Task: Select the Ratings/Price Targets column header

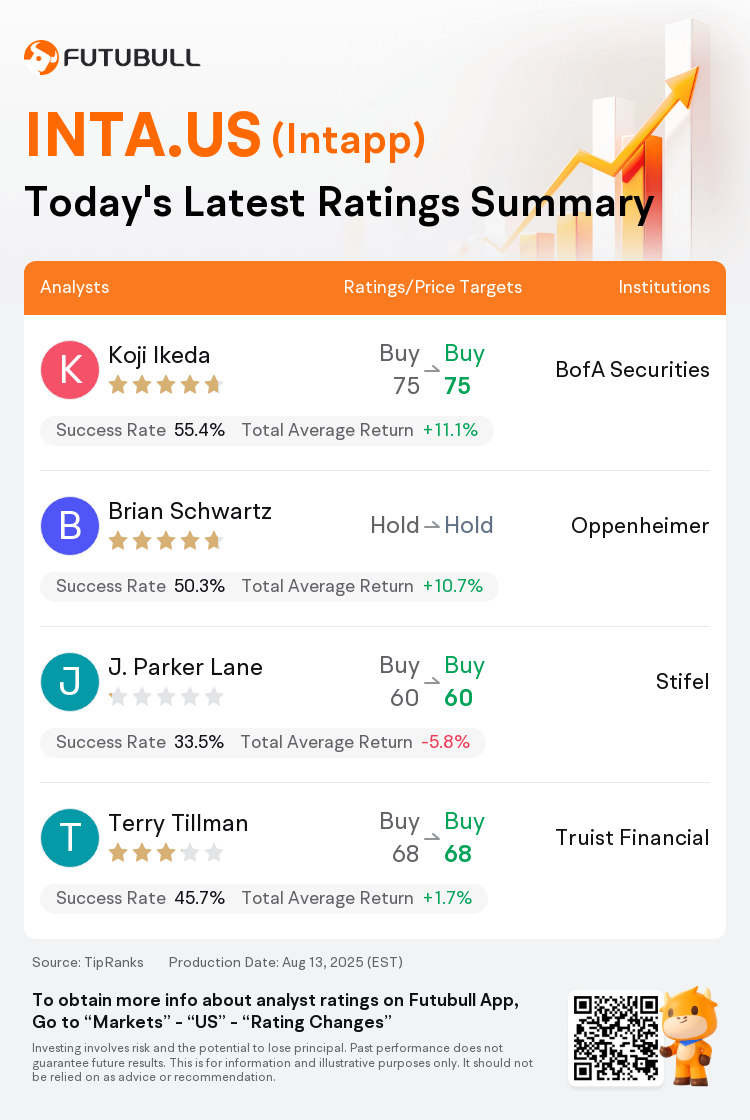Action: 433,287
